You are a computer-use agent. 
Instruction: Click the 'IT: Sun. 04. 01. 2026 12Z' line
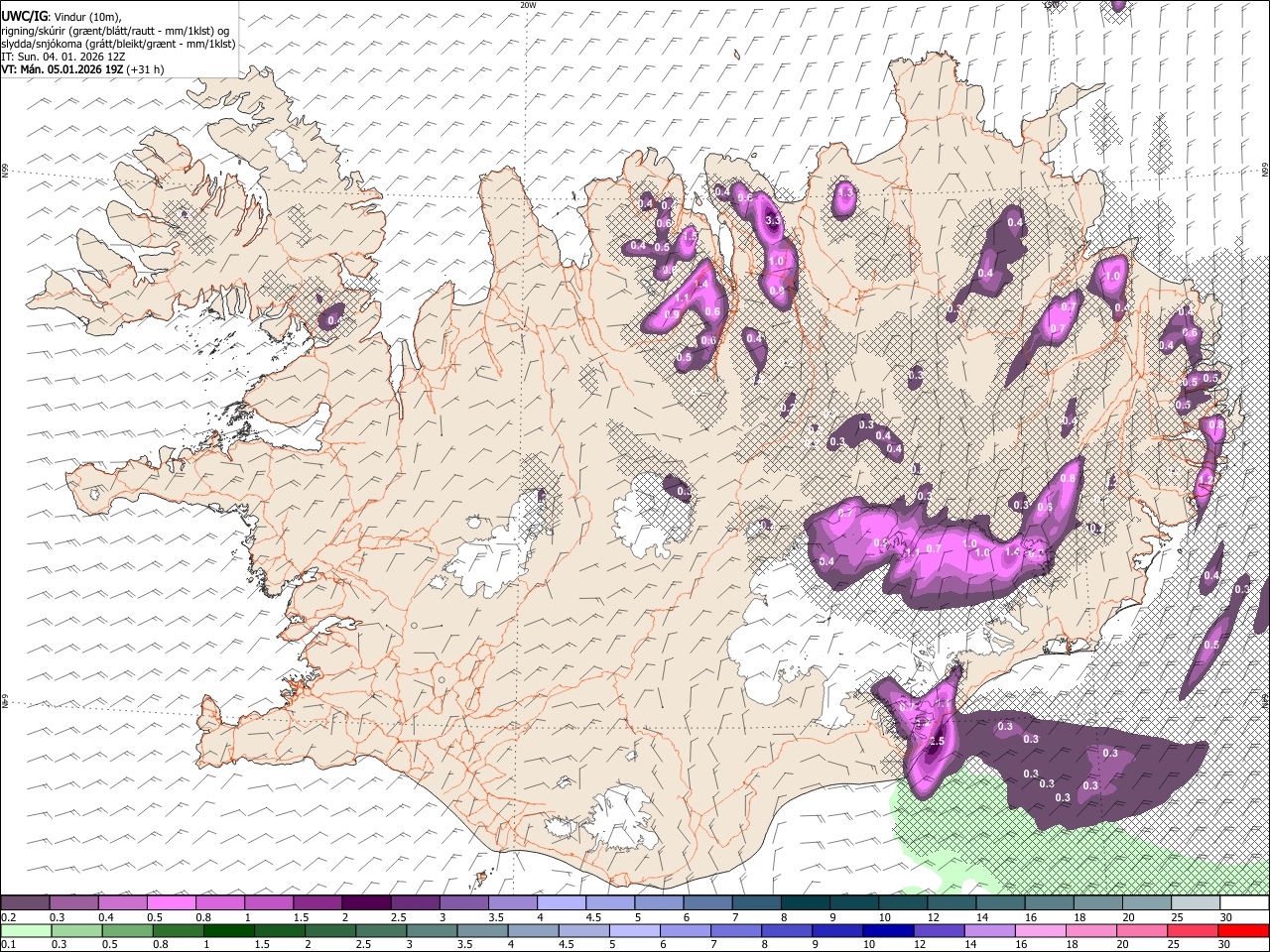(63, 57)
